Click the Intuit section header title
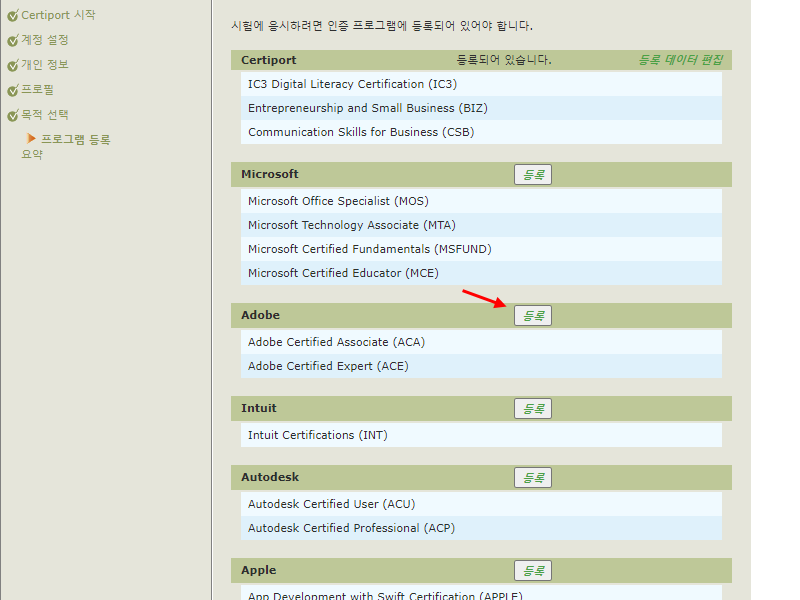This screenshot has width=800, height=600. (259, 408)
